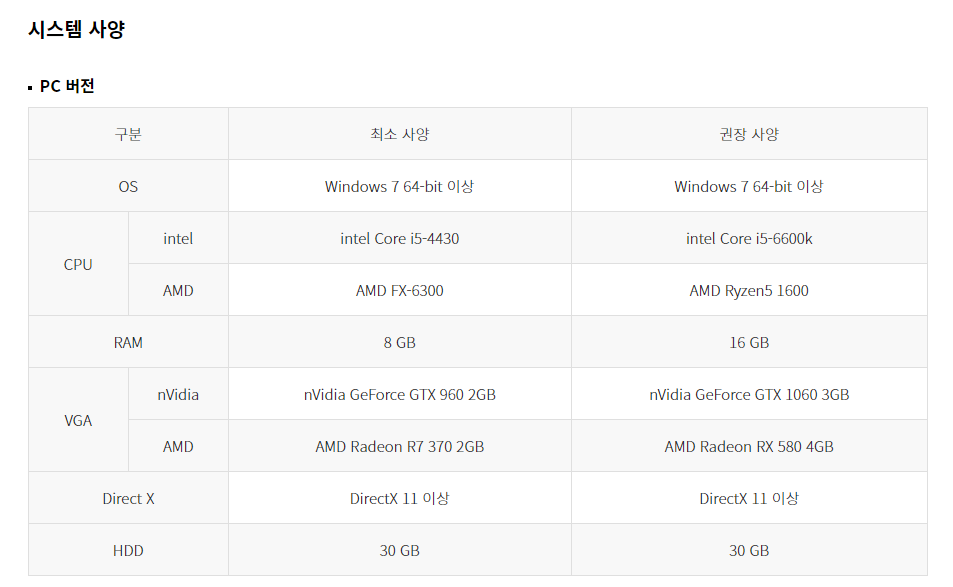Click the 16 GB cell
Screen dimensions: 953x587
click(749, 342)
